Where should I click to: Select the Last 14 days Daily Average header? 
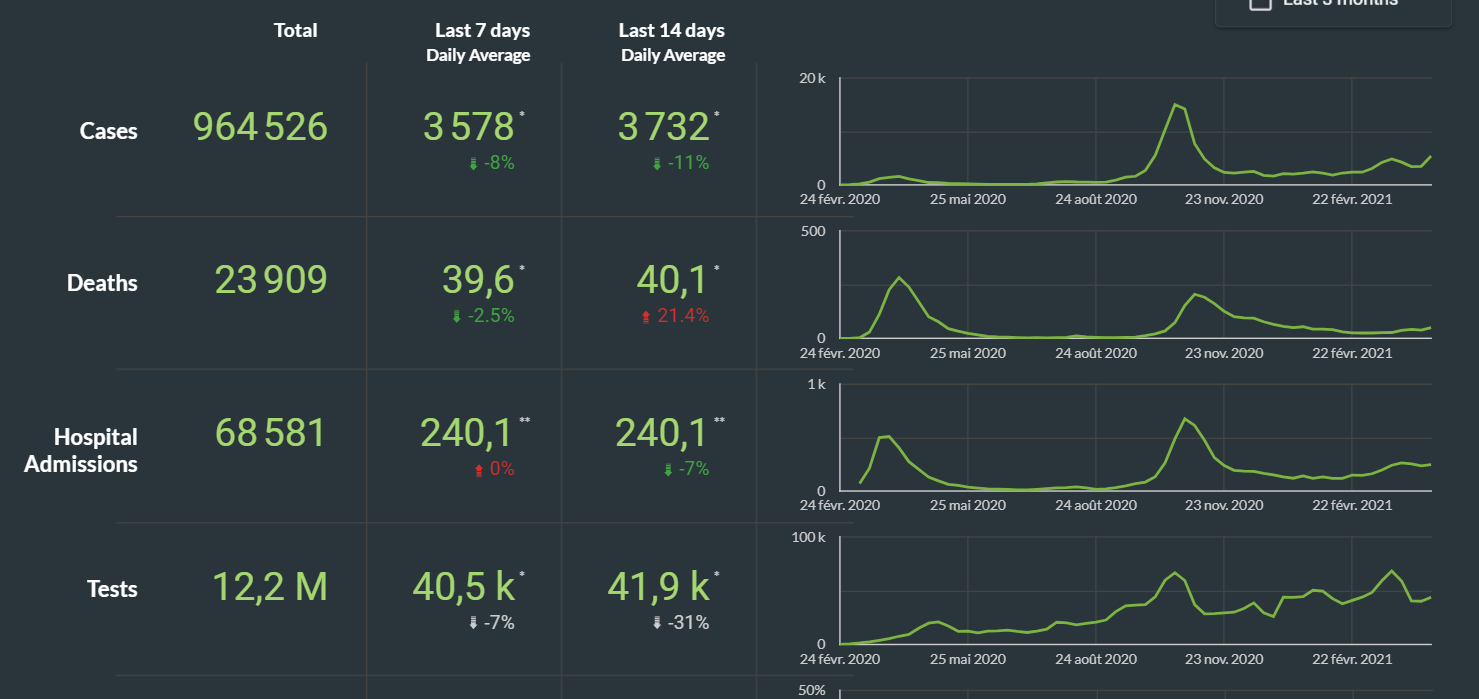[x=672, y=43]
